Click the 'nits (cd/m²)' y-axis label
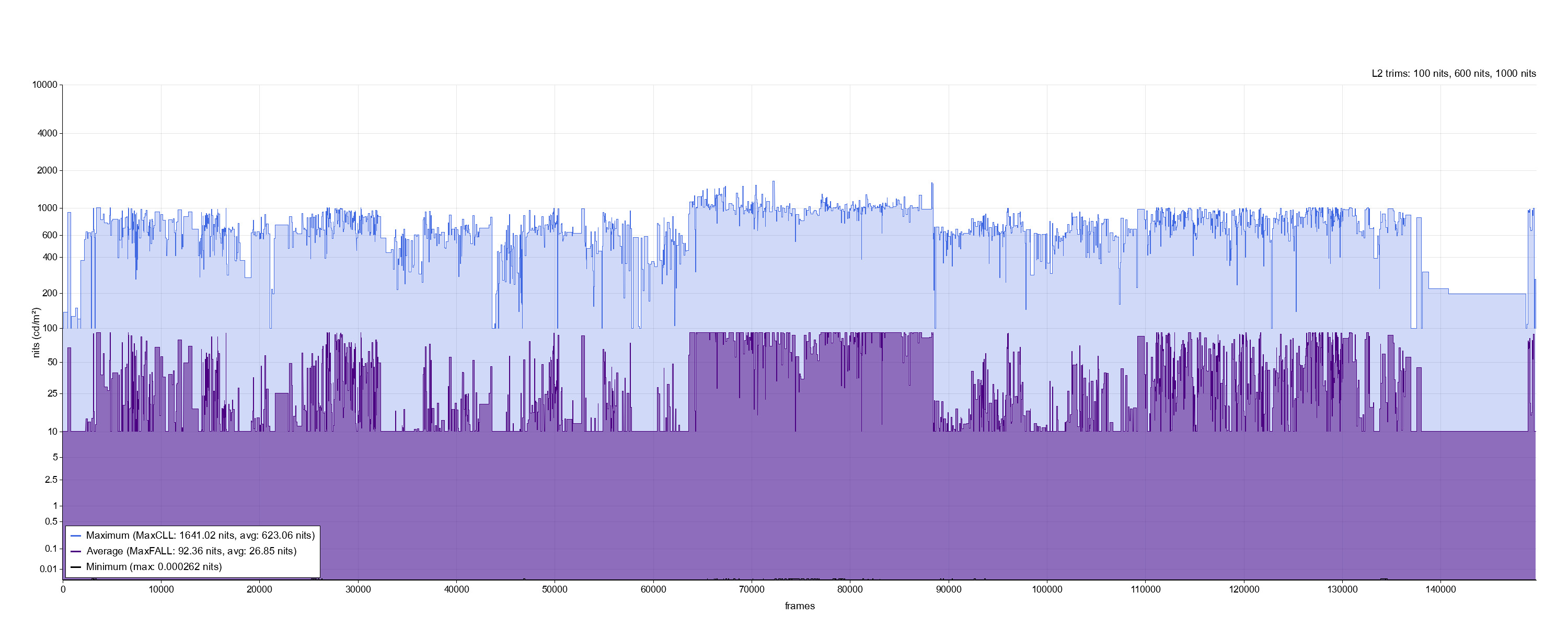 [37, 332]
